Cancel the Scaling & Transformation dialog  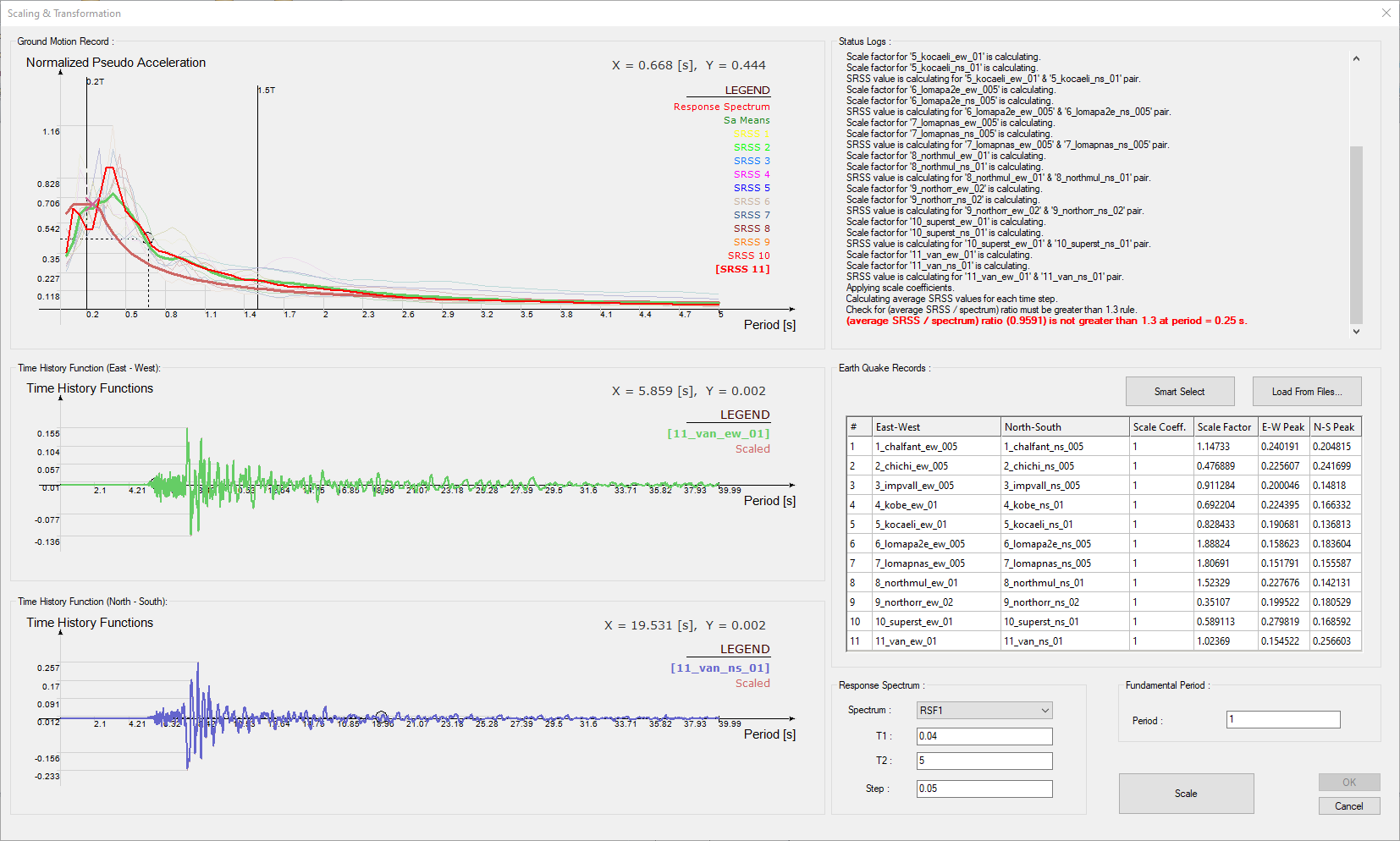[x=1348, y=806]
